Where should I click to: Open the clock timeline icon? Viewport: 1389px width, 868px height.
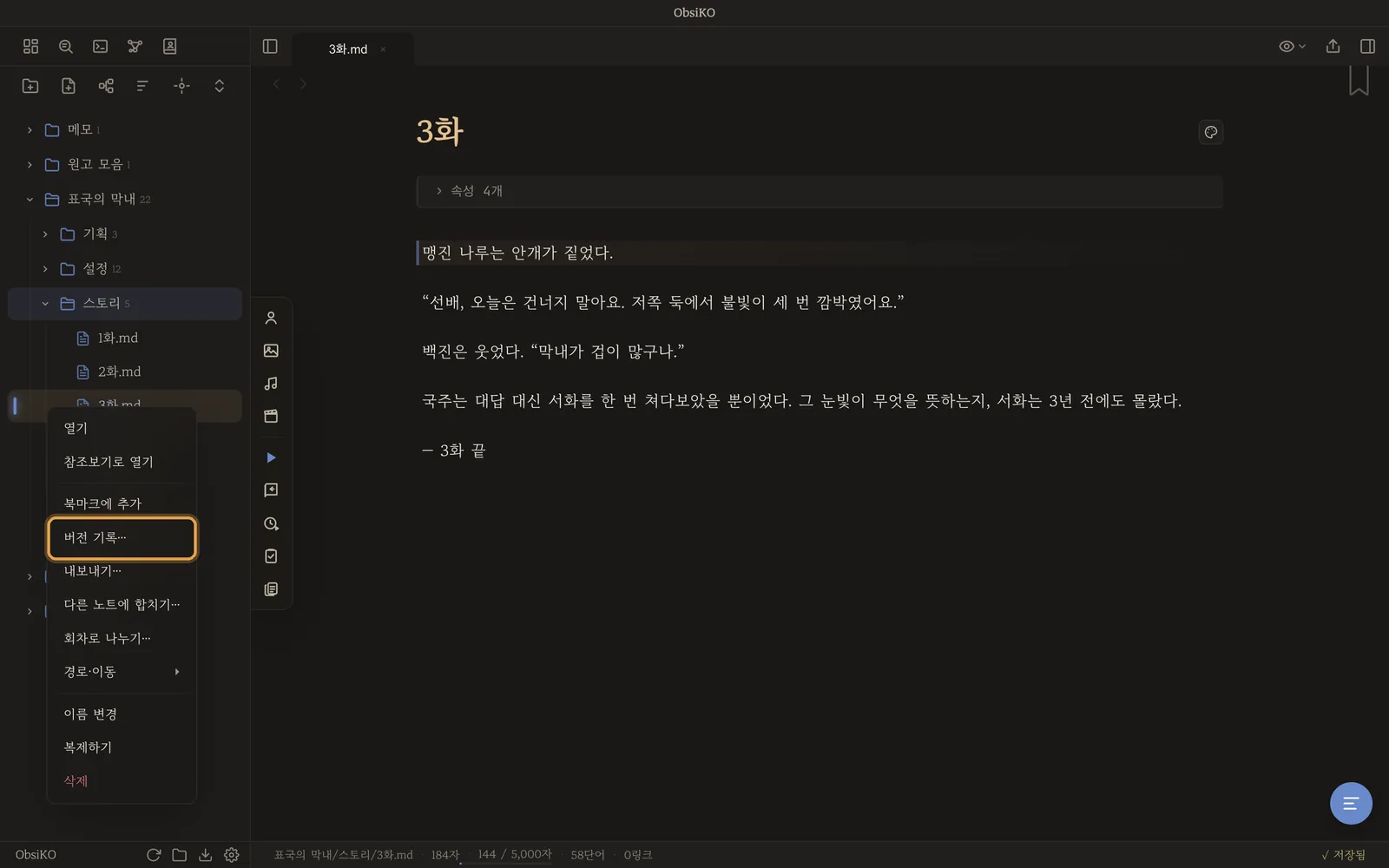[x=271, y=523]
